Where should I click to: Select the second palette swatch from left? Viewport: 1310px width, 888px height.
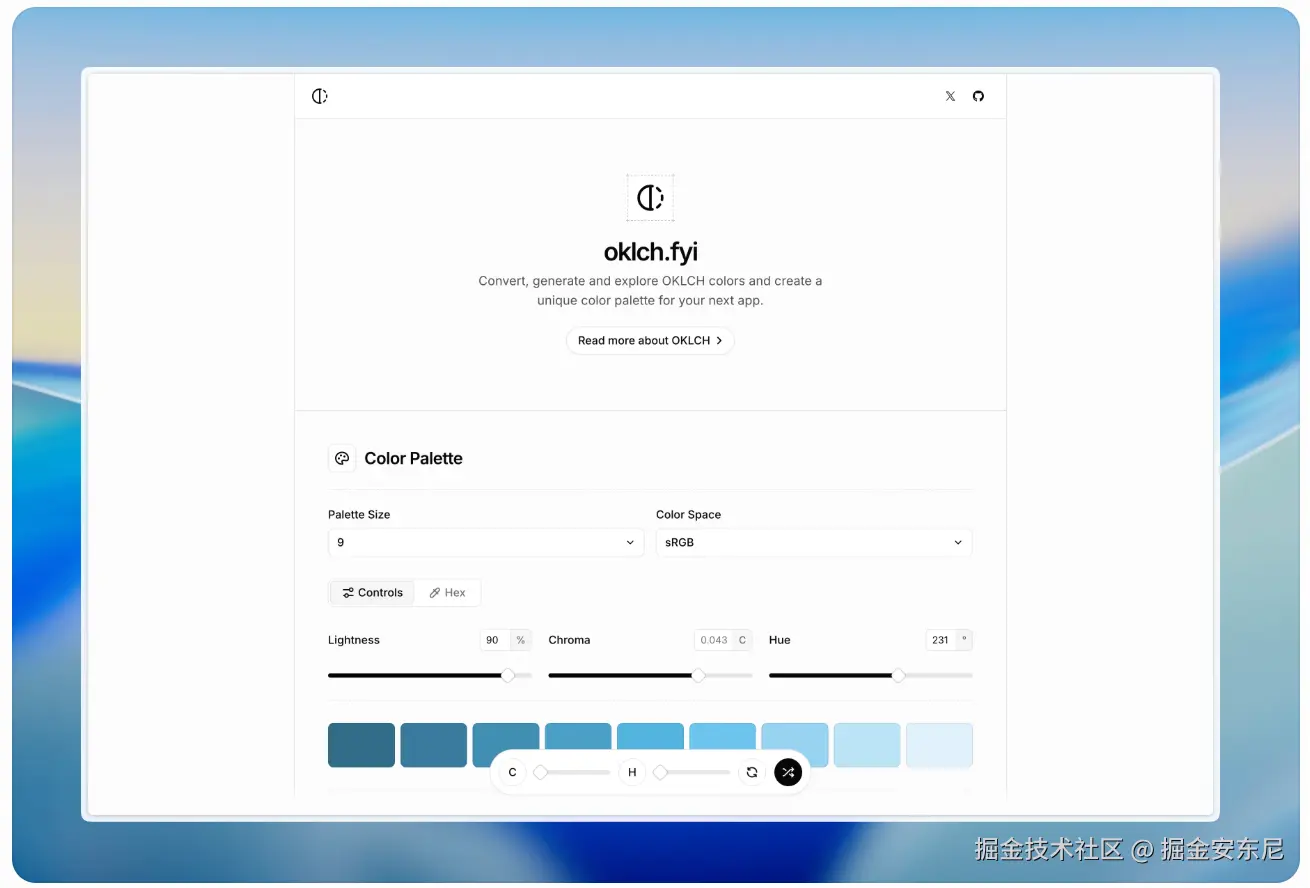click(434, 745)
